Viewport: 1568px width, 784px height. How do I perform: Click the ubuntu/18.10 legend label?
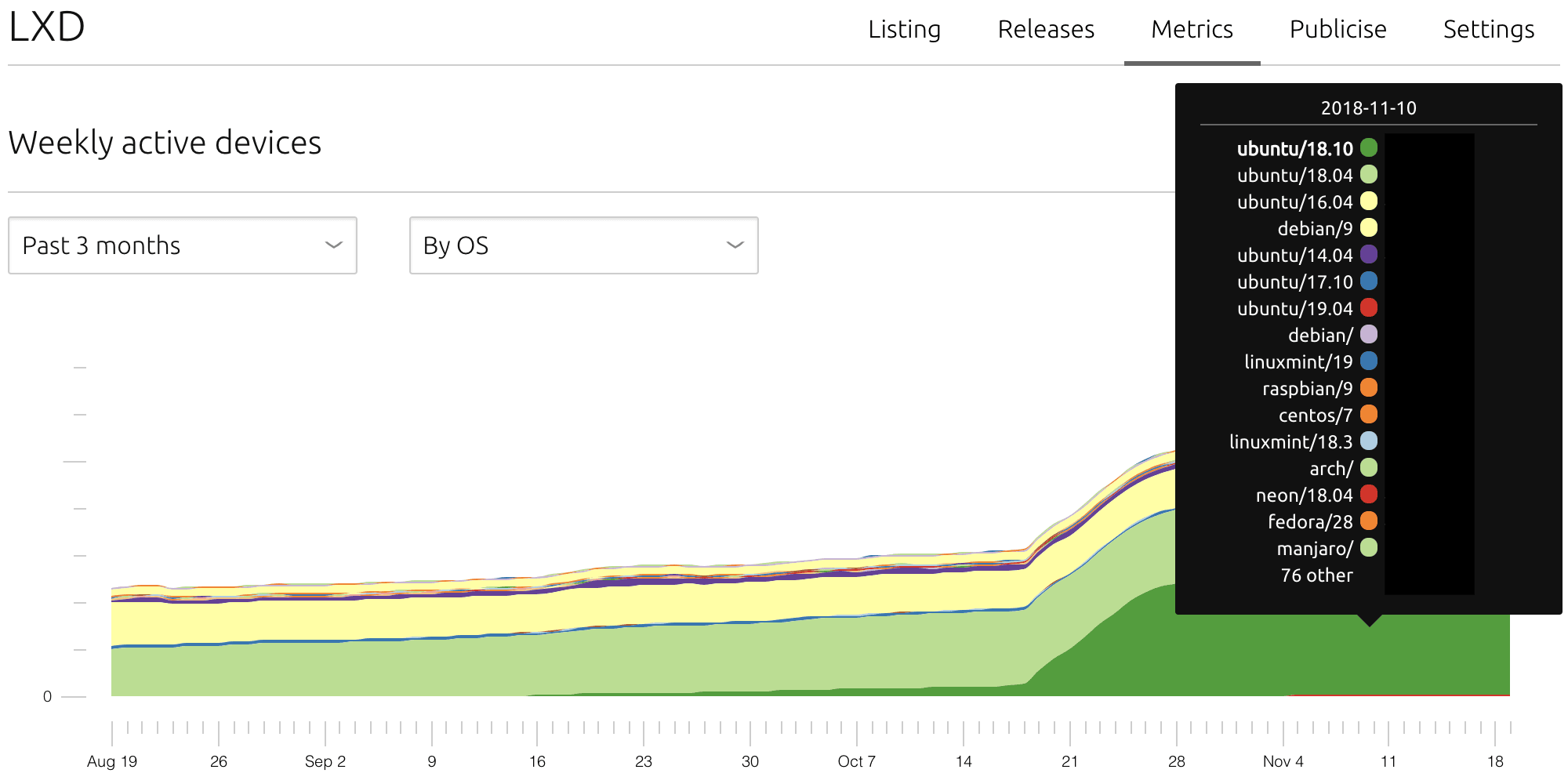1295,149
